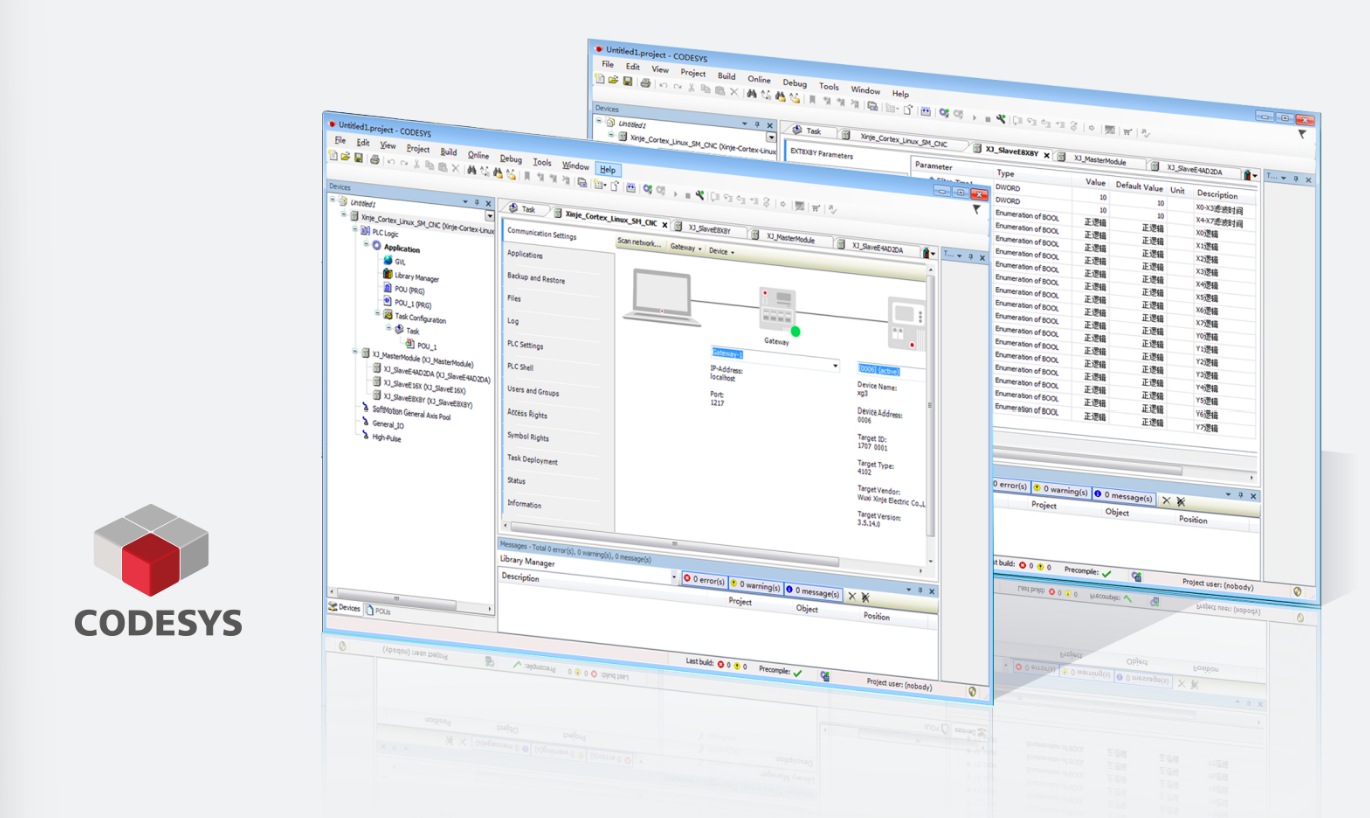Collapse PLC Logic node in front tree
This screenshot has height=818, width=1370.
[x=355, y=229]
